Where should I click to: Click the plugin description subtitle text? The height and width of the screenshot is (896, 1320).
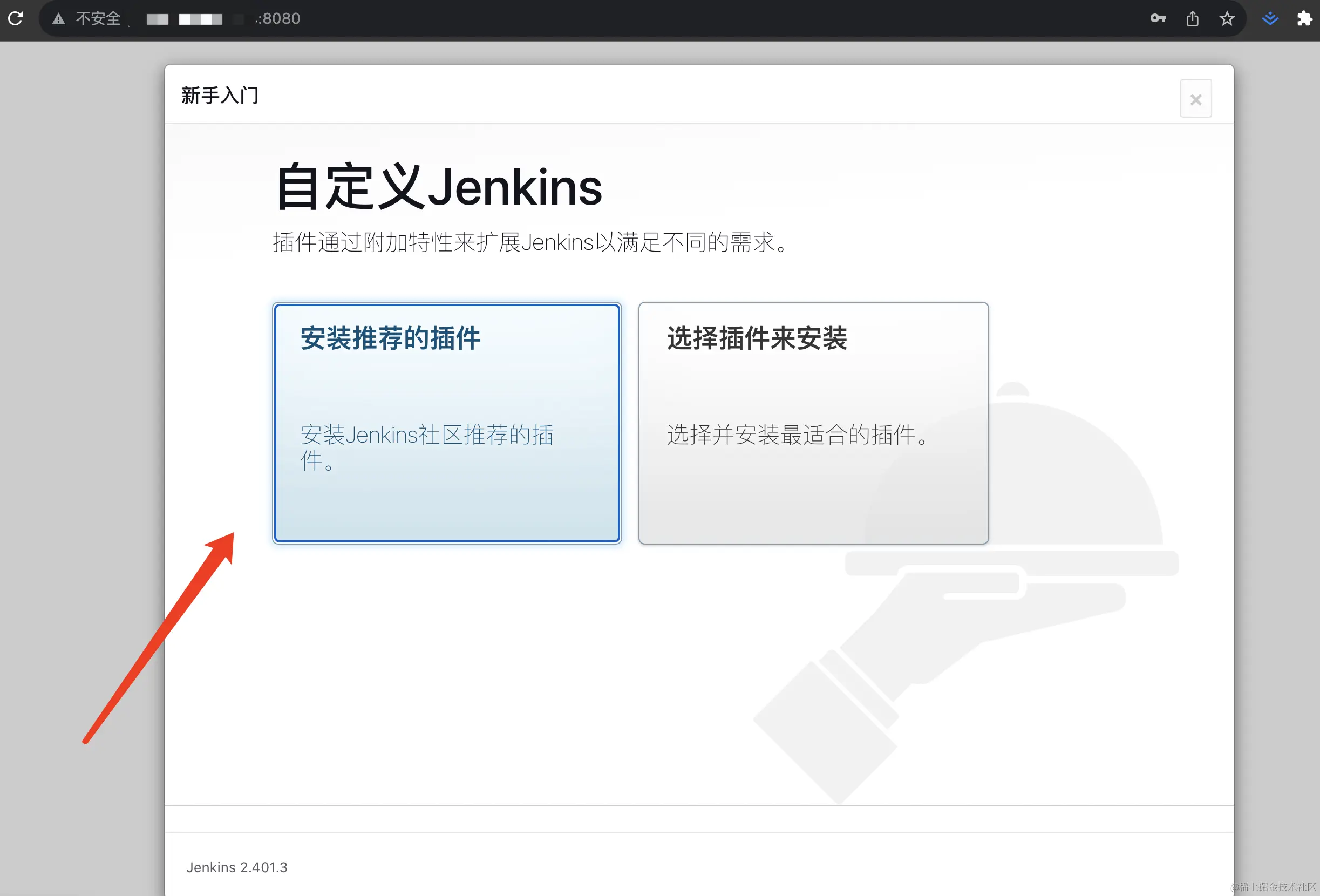pos(530,242)
